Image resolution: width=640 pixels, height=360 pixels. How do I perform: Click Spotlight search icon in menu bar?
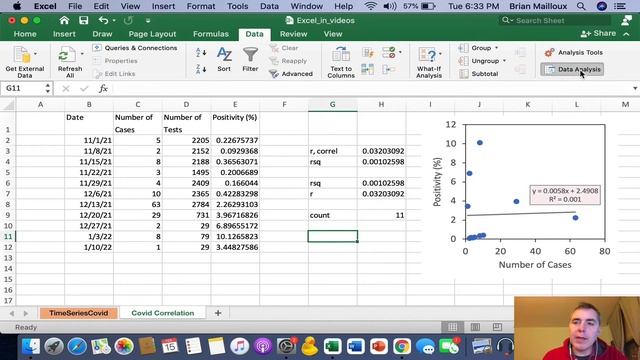click(x=581, y=6)
